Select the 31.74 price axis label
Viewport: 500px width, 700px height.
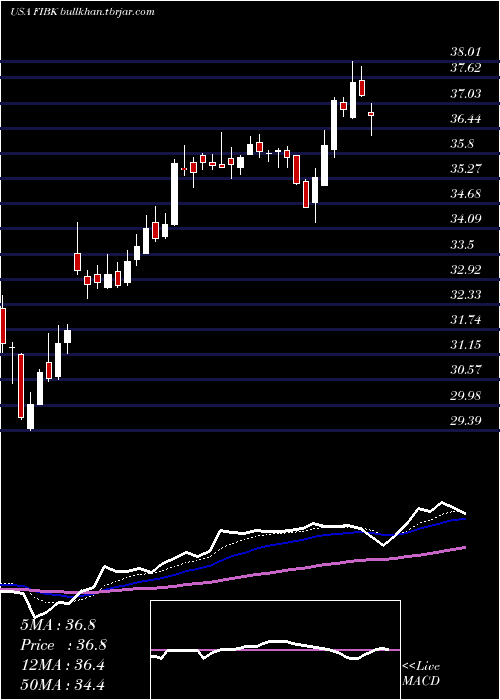coord(466,320)
